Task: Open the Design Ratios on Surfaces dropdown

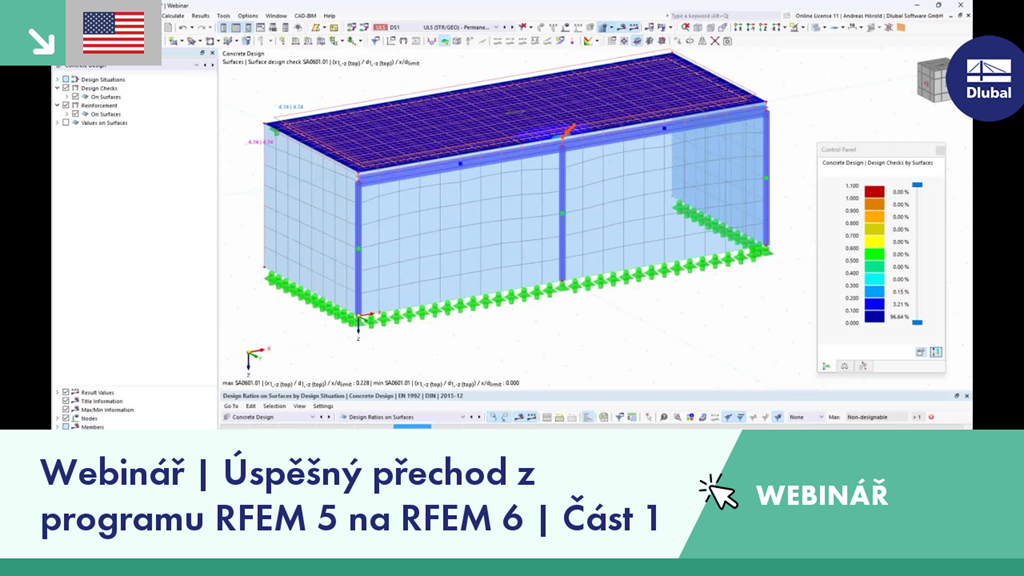Action: [x=462, y=417]
